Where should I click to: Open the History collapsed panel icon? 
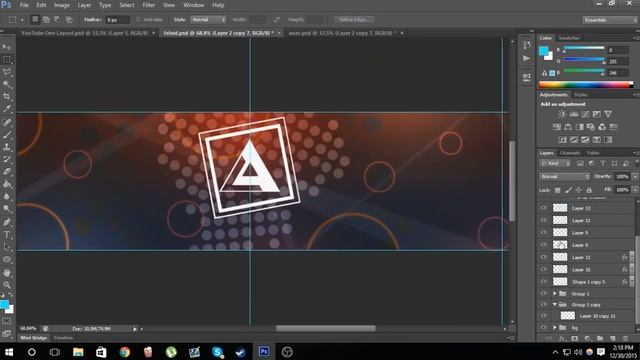(527, 45)
